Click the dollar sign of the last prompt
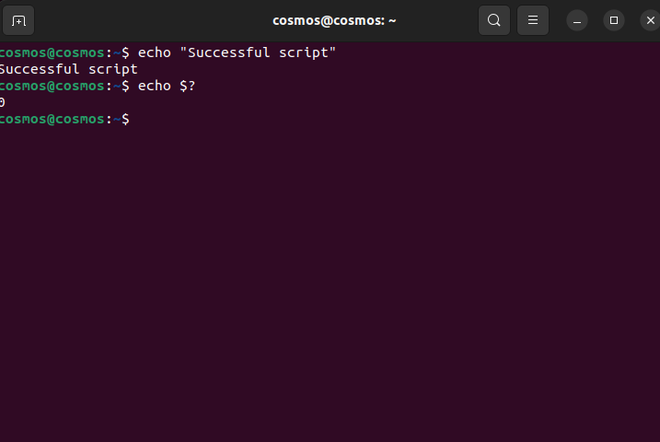The height and width of the screenshot is (442, 660). (125, 119)
